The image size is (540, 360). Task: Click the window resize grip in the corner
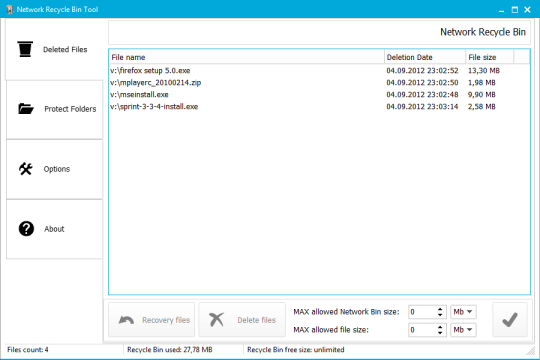pos(530,350)
